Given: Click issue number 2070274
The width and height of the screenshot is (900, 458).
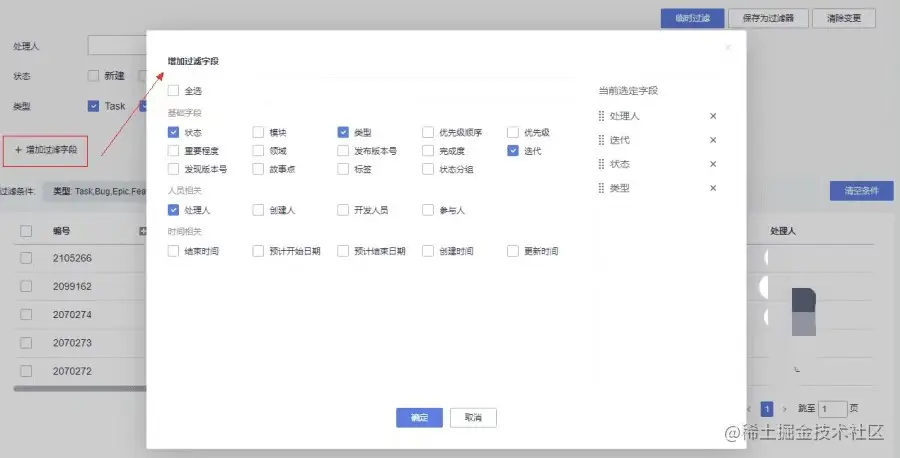Looking at the screenshot, I should 72,315.
